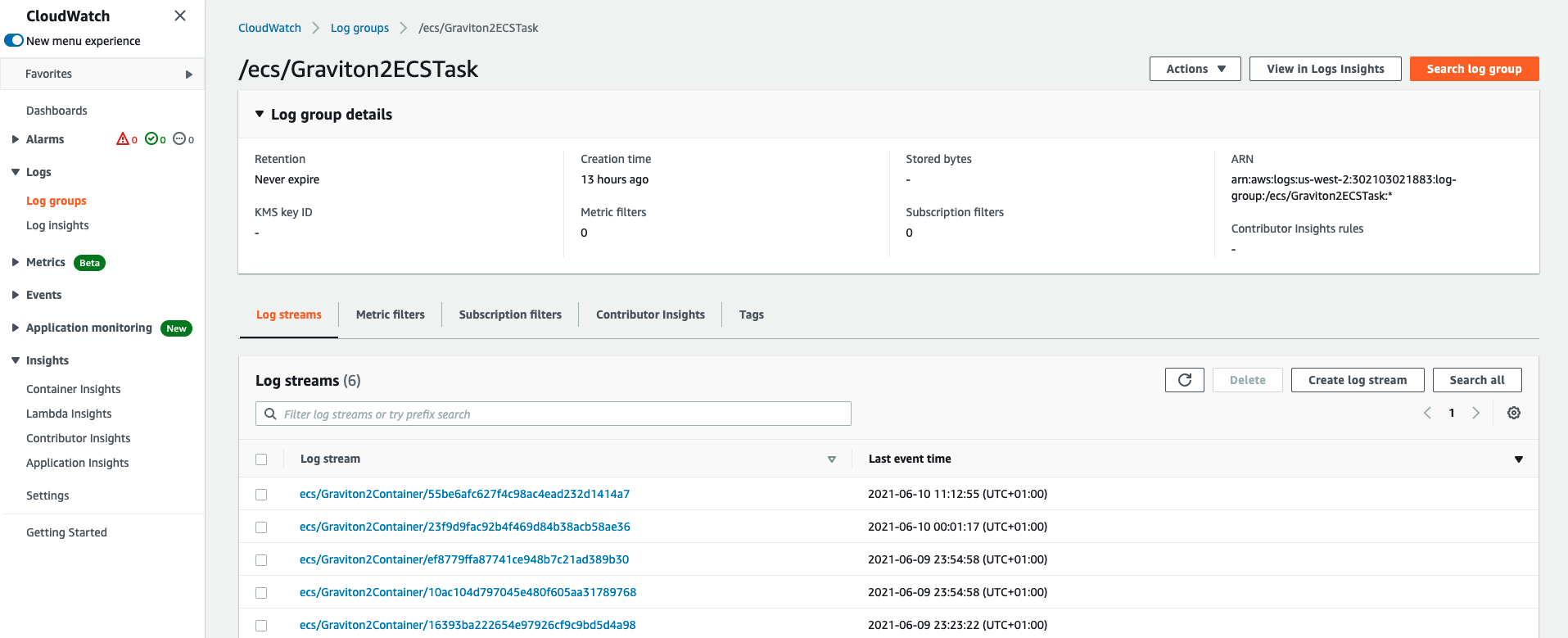Open log stream ending 232d1414a7
The width and height of the screenshot is (1568, 638).
tap(464, 494)
